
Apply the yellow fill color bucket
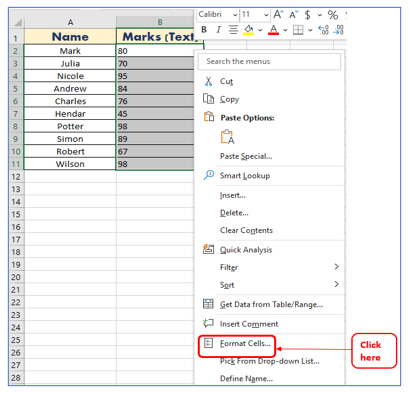[248, 30]
